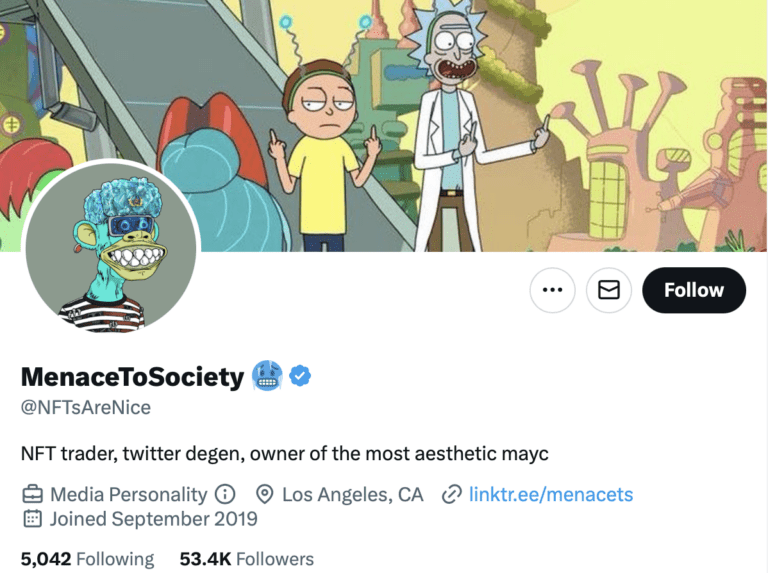
Task: Click the @NFTsAreNice handle
Action: point(86,407)
